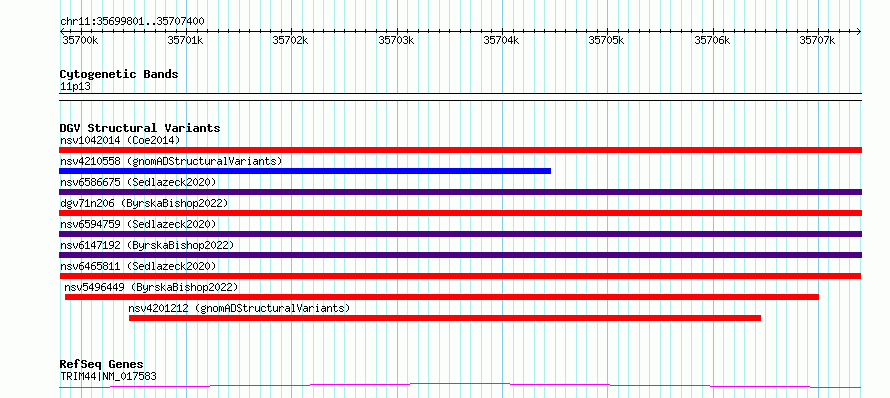Click the 35704k ruler tick label
The width and height of the screenshot is (890, 398).
[501, 40]
